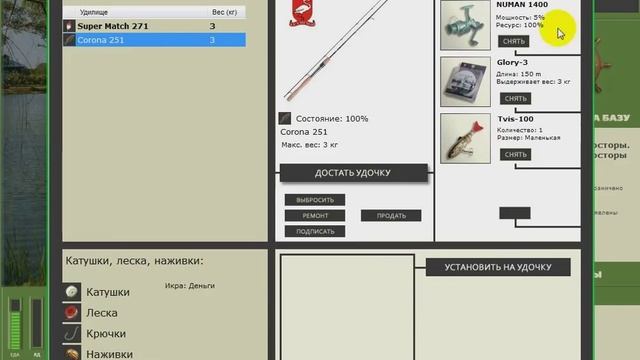Open the Катушки category

(108, 292)
